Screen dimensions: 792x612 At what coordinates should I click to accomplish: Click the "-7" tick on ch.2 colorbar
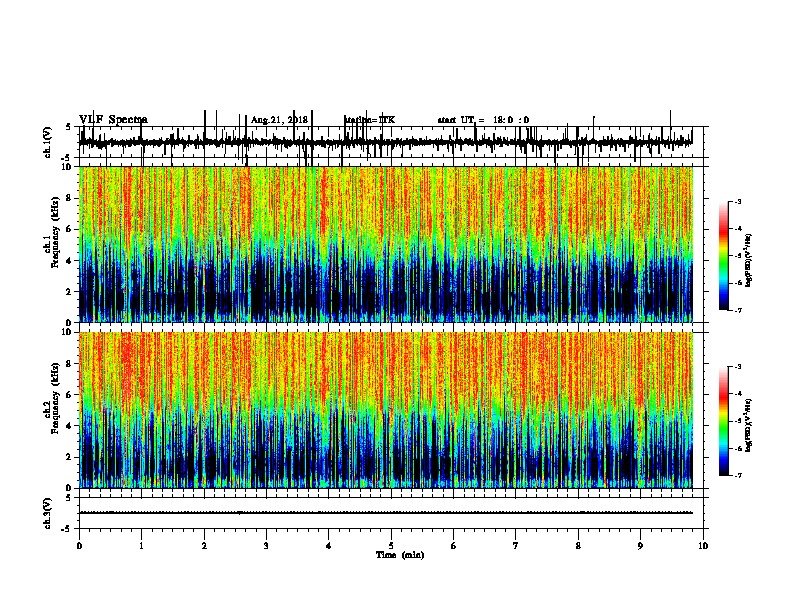[737, 475]
